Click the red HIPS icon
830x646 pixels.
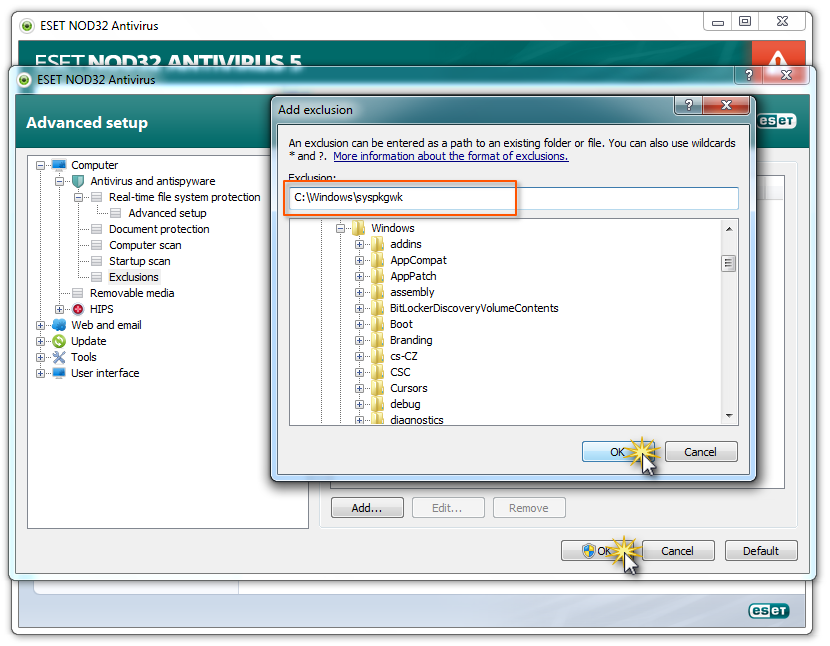pos(78,309)
